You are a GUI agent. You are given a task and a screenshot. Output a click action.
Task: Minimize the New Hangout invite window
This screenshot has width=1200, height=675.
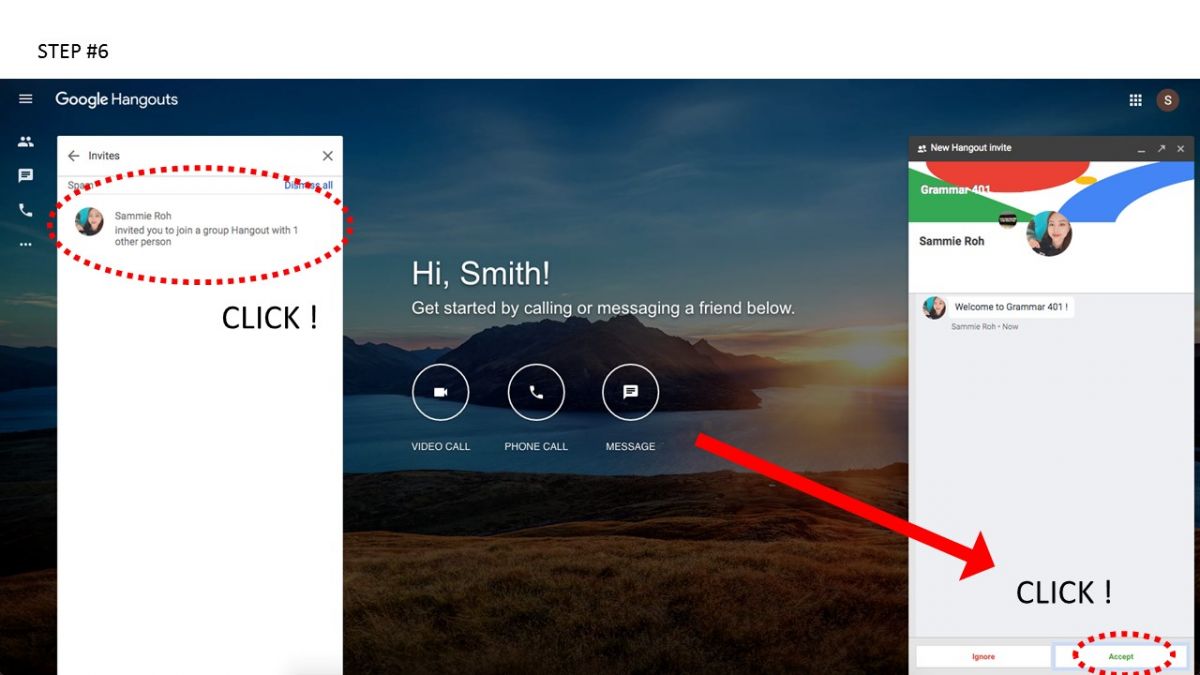(x=1141, y=149)
